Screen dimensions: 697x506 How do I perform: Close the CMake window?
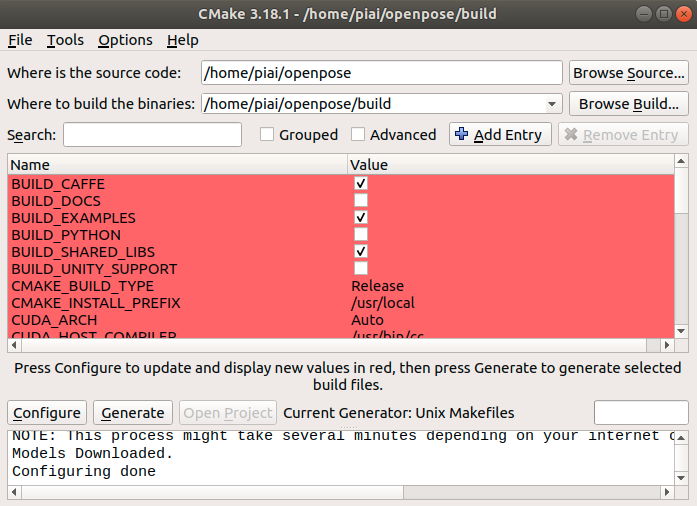684,14
